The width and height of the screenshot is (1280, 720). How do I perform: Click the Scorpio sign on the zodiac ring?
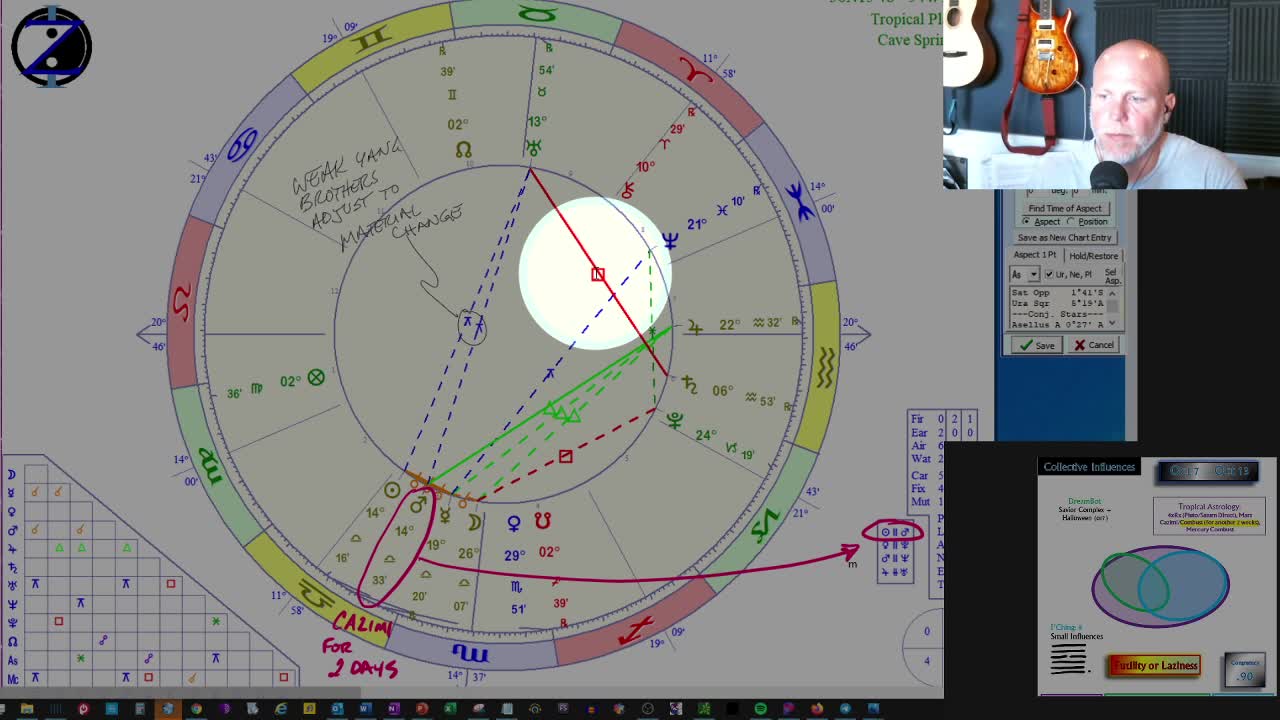469,654
